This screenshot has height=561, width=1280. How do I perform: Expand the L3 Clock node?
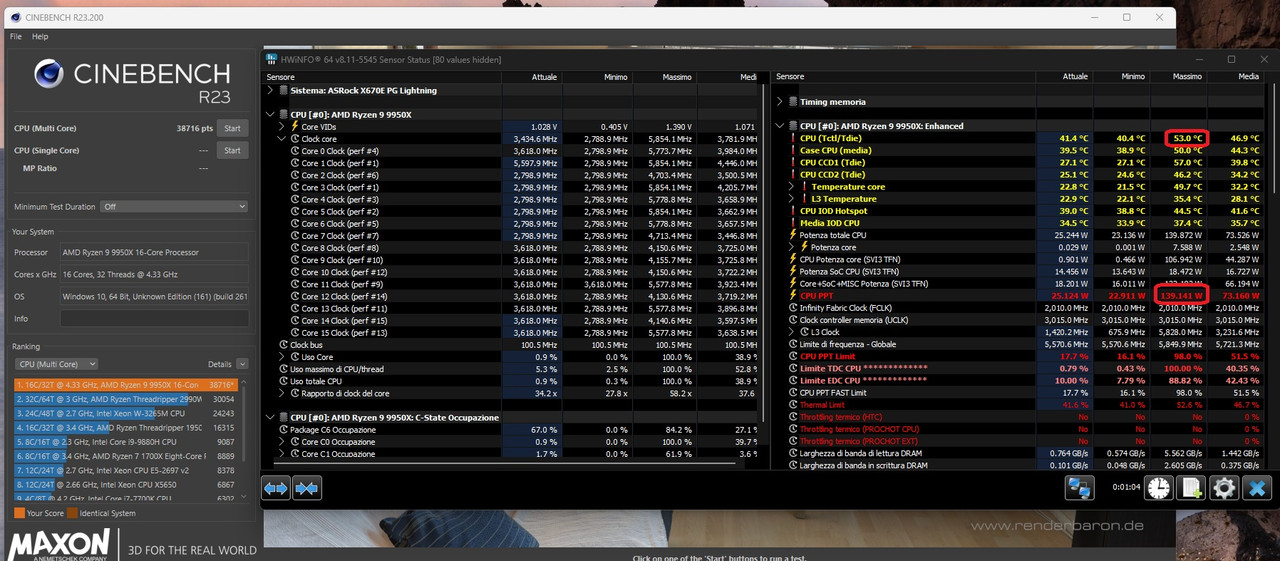tap(791, 332)
